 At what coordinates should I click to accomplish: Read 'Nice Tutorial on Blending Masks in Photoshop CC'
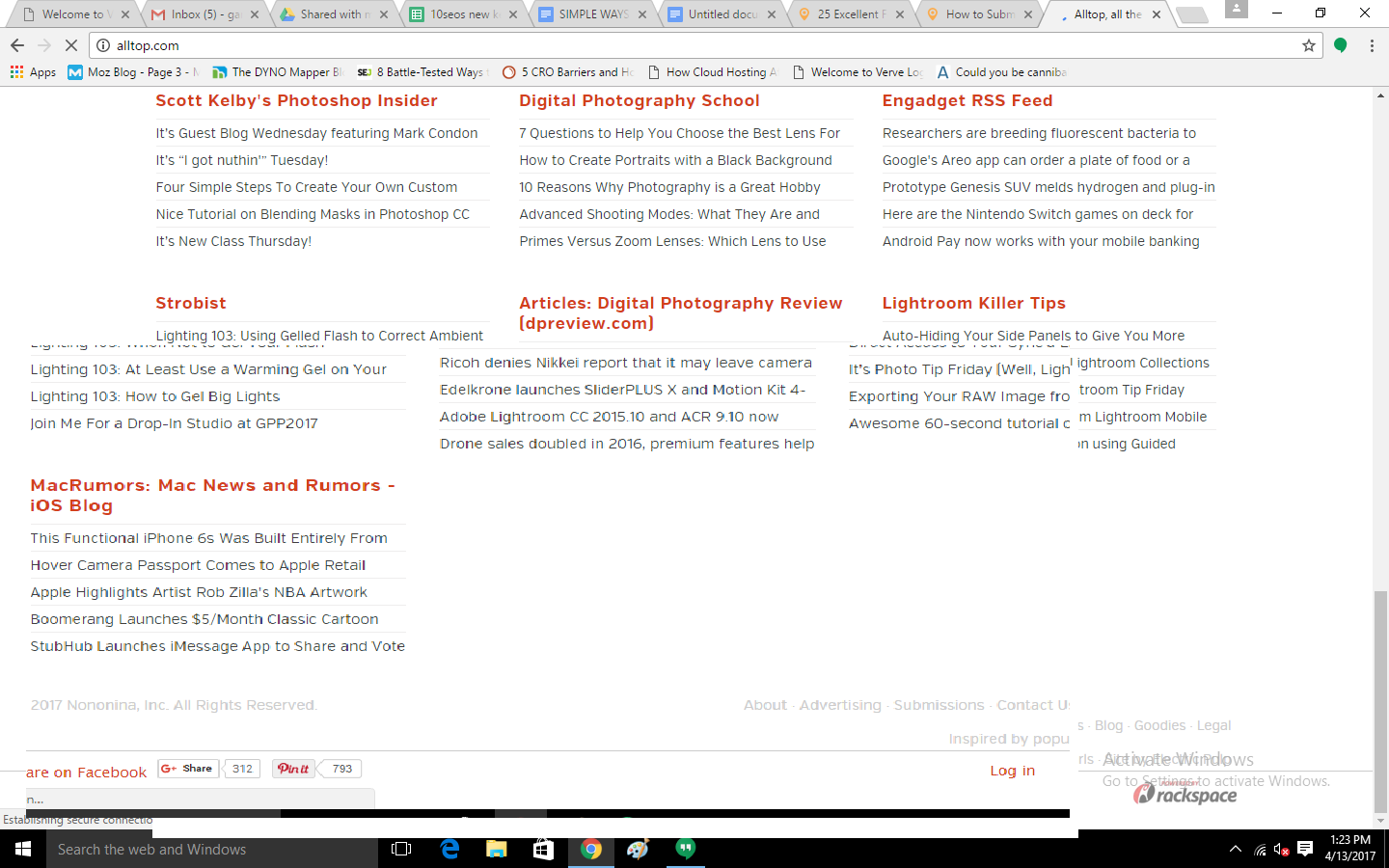click(x=313, y=214)
